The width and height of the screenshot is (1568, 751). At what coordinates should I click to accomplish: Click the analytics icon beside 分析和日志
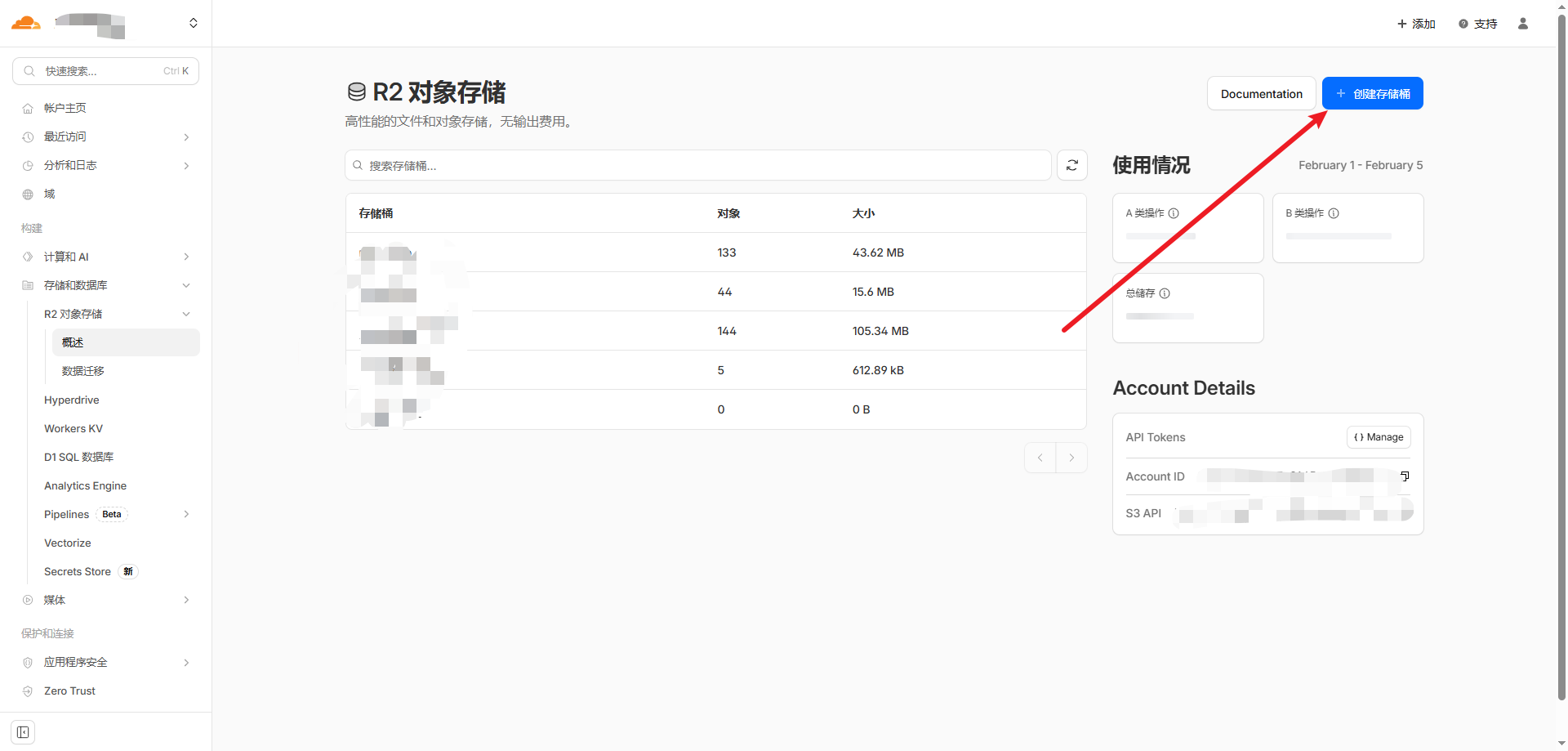28,165
